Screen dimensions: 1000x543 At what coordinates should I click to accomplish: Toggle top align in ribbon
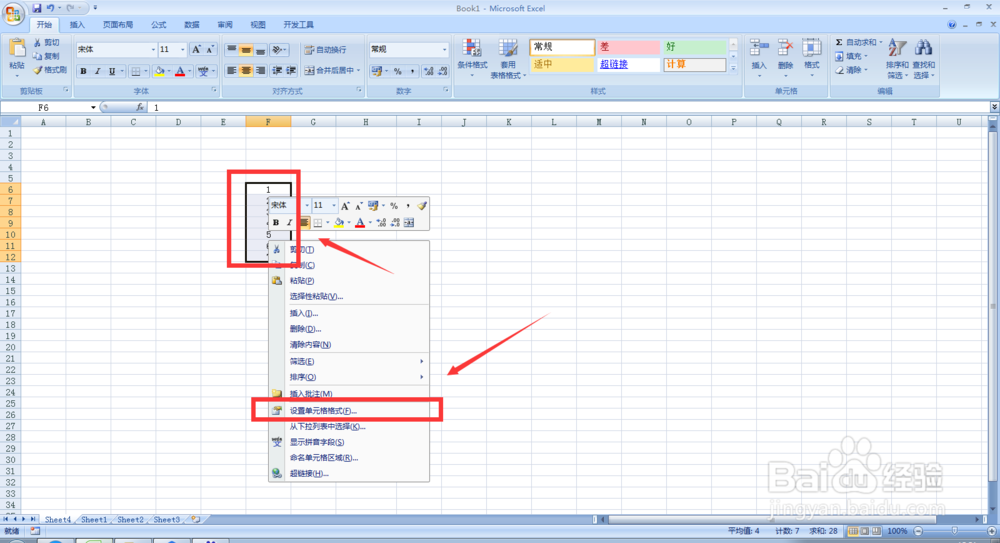point(232,49)
